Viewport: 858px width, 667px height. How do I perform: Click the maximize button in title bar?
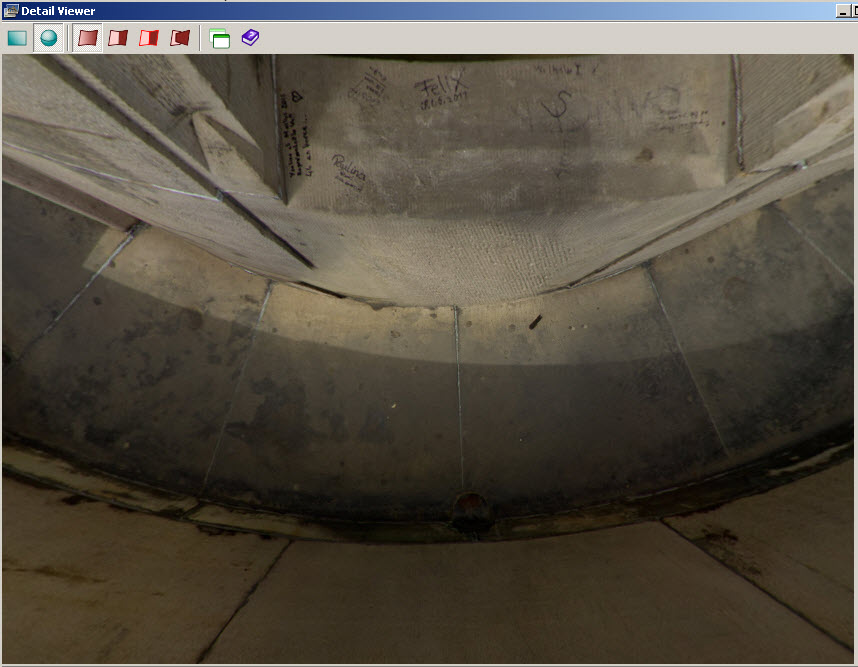coord(854,10)
